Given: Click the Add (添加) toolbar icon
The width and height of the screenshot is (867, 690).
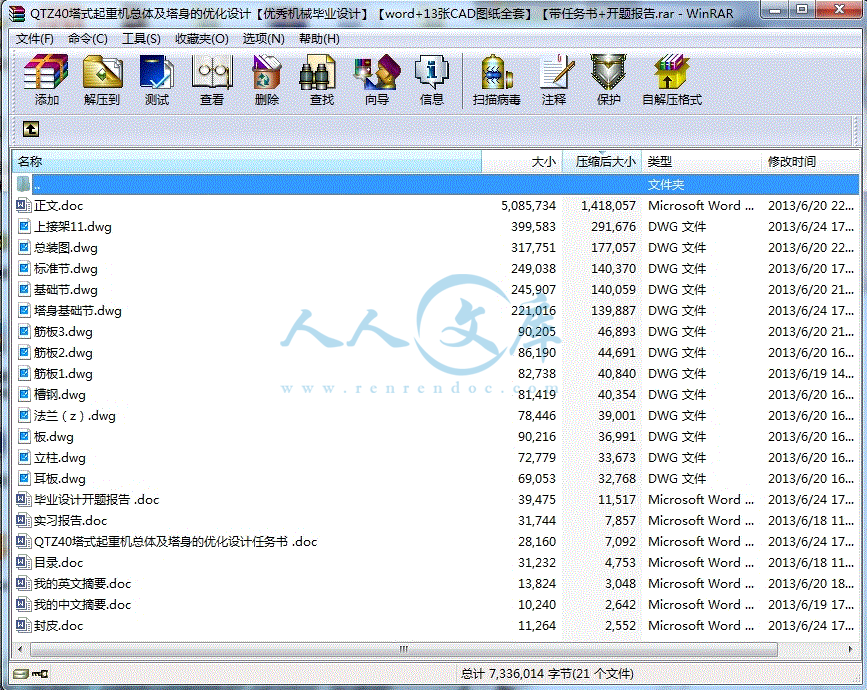Looking at the screenshot, I should coord(46,72).
